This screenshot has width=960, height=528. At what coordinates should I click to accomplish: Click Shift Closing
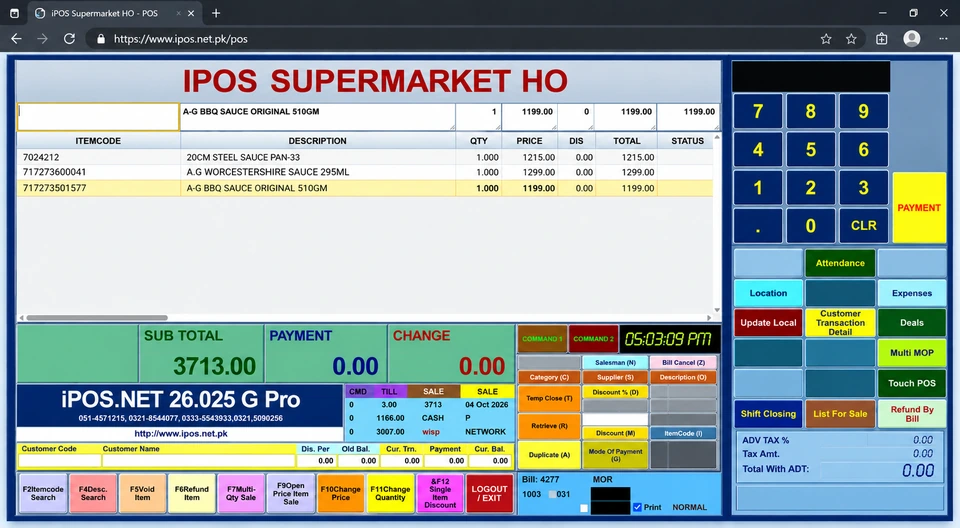[x=768, y=413]
